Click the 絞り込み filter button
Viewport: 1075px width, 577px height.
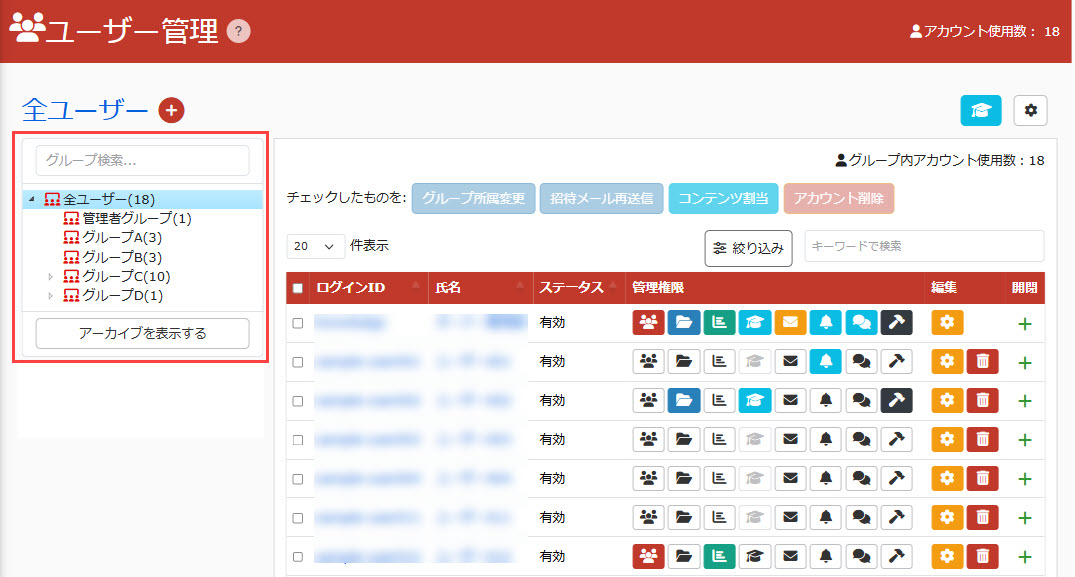click(749, 248)
